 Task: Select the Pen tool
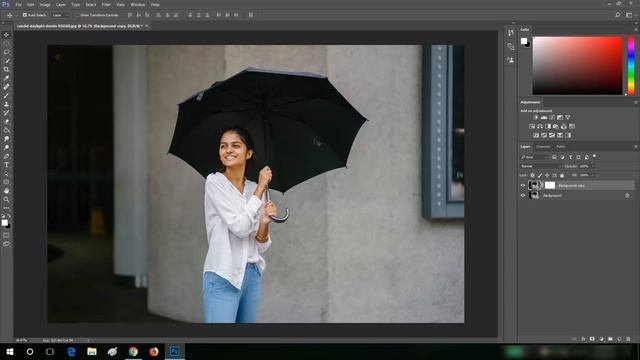[x=6, y=156]
